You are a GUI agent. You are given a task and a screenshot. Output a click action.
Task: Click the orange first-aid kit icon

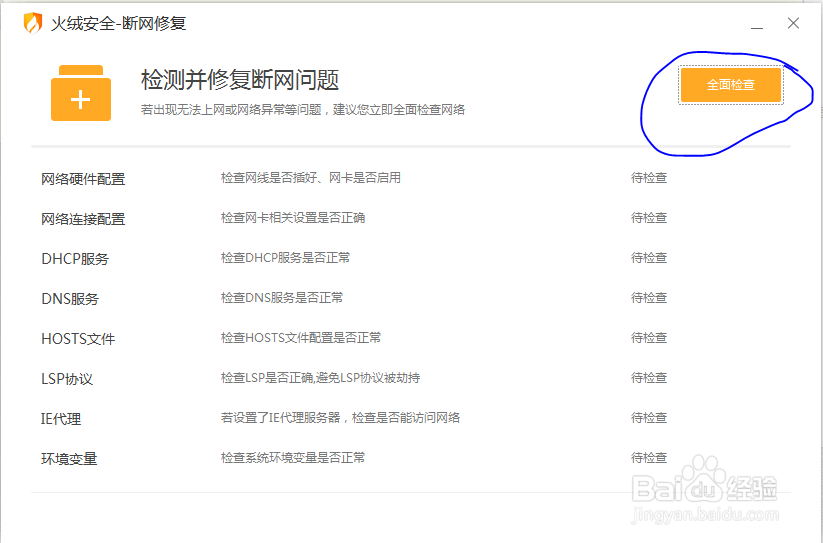tap(81, 93)
